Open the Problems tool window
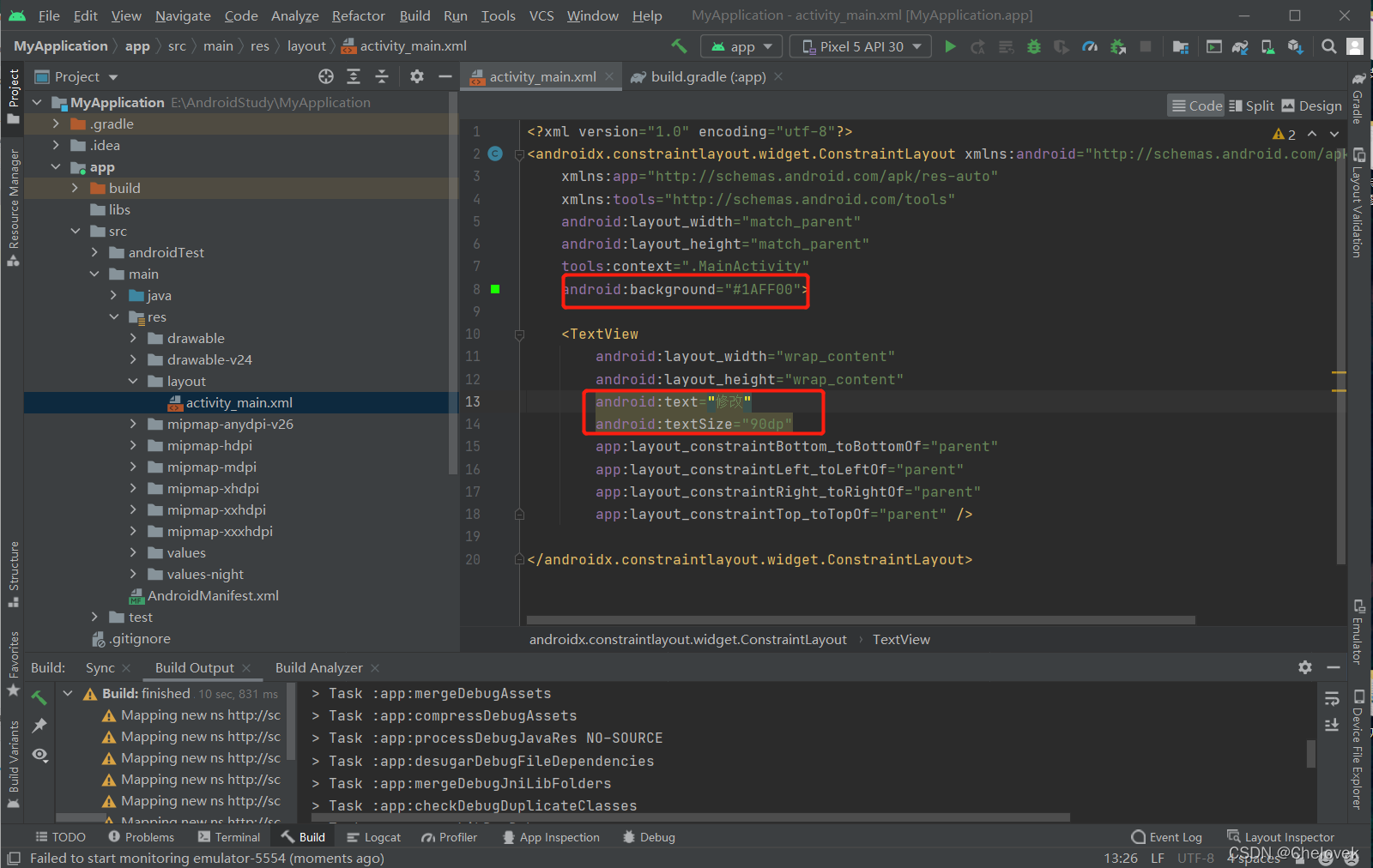Viewport: 1373px width, 868px height. click(142, 837)
